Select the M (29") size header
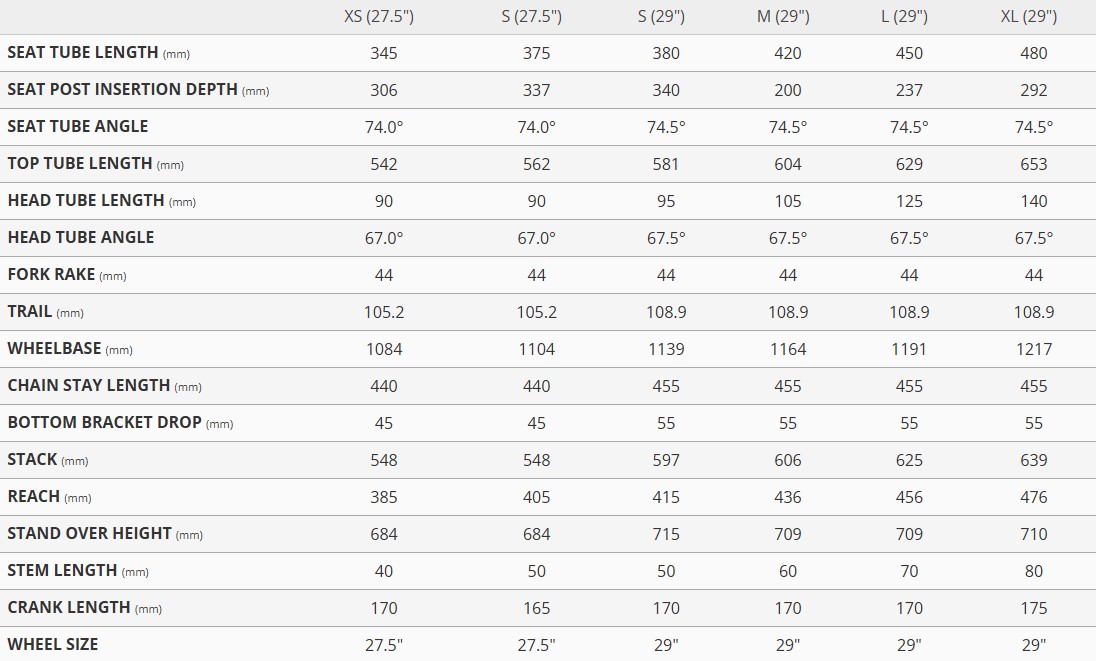Screen dimensions: 1096x661 click(x=788, y=16)
